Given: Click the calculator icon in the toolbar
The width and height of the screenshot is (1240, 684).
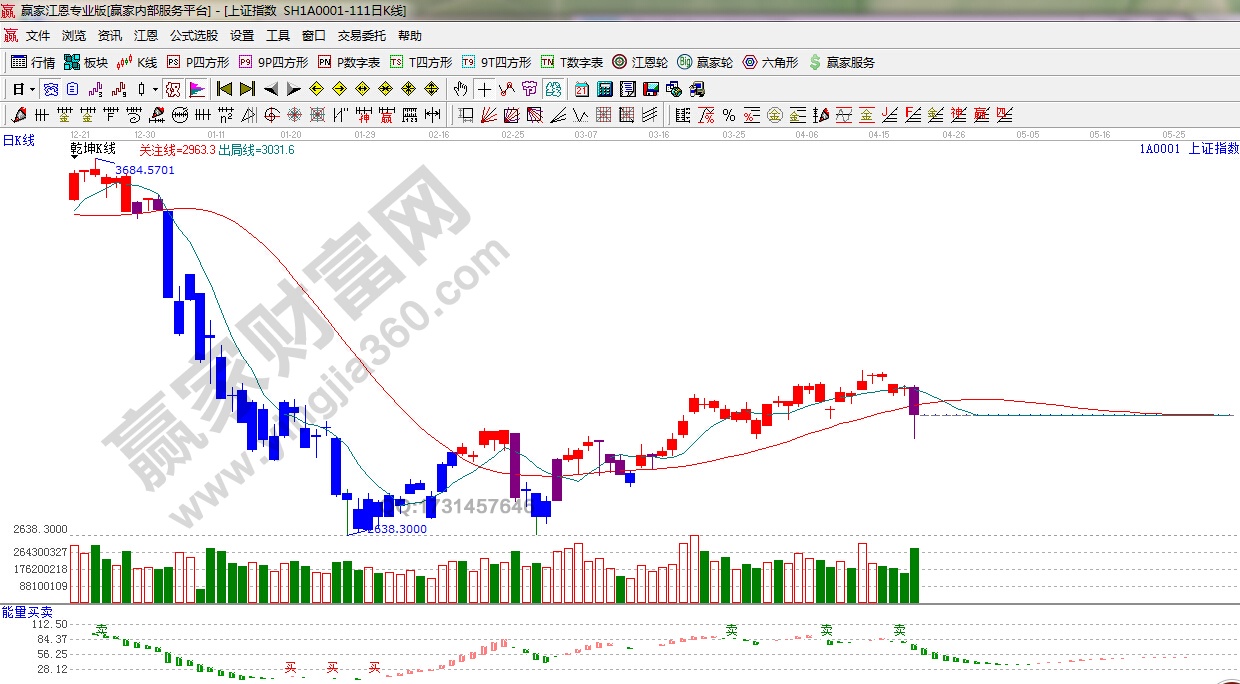Looking at the screenshot, I should [x=604, y=89].
